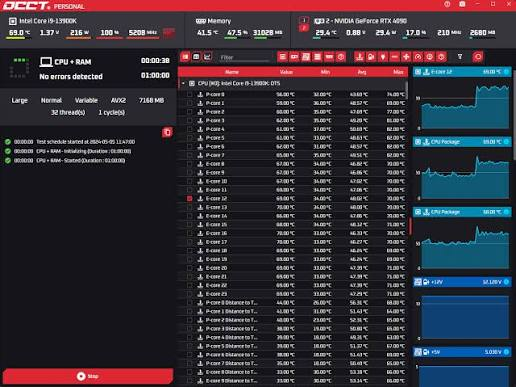This screenshot has height=387, width=516.
Task: Click the Memory module icon
Action: pyautogui.click(x=200, y=21)
